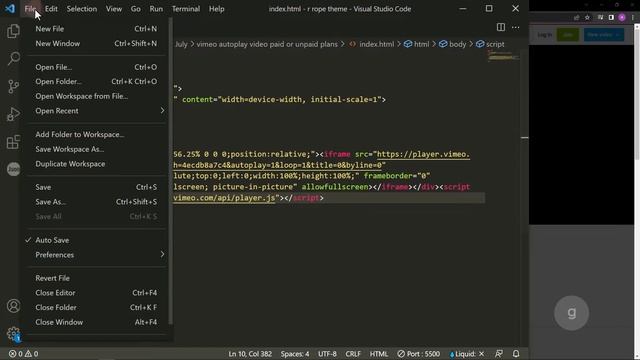640x360 pixels.
Task: Open the Search view icon
Action: pyautogui.click(x=13, y=59)
